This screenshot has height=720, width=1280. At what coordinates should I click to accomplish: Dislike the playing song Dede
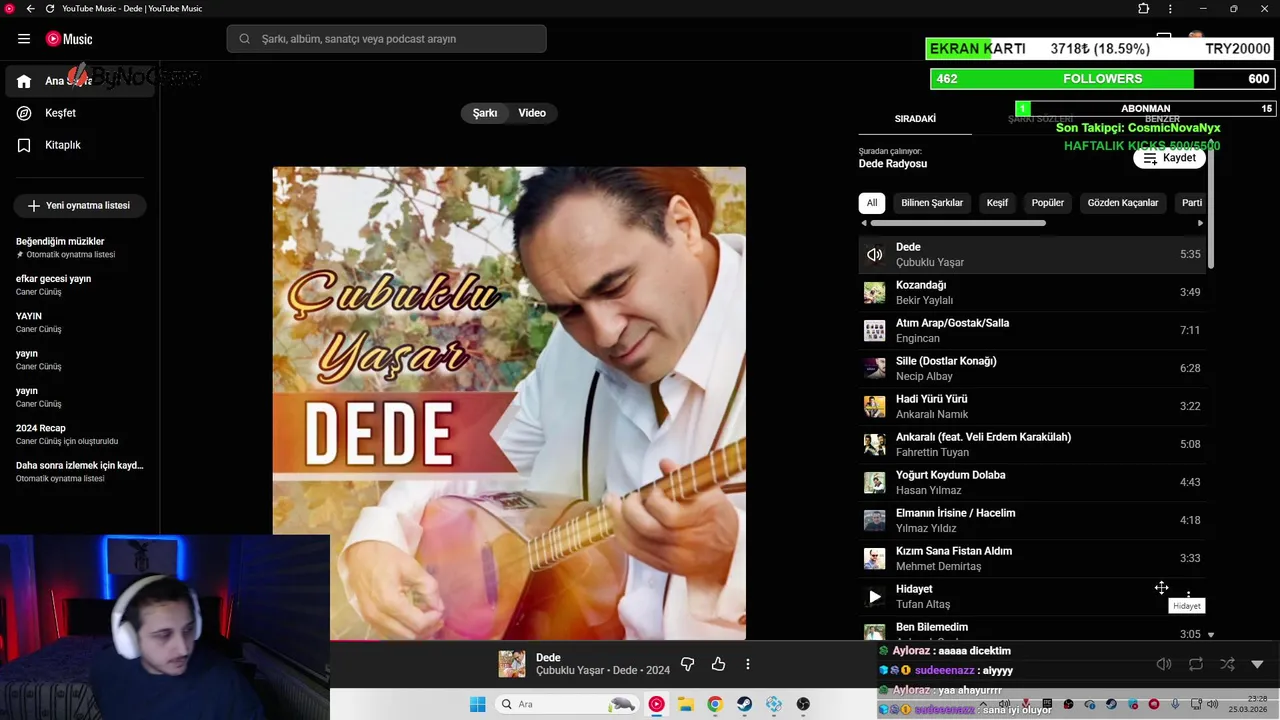pos(687,664)
